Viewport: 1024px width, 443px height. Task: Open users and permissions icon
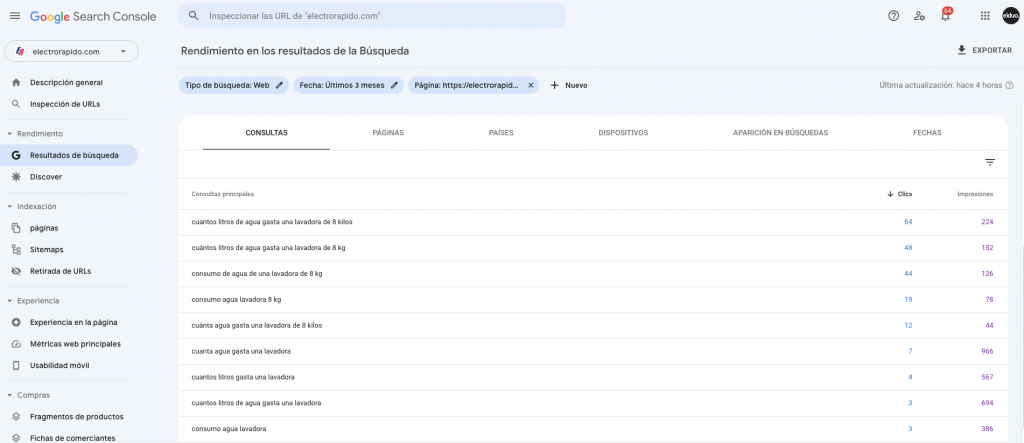pyautogui.click(x=920, y=16)
